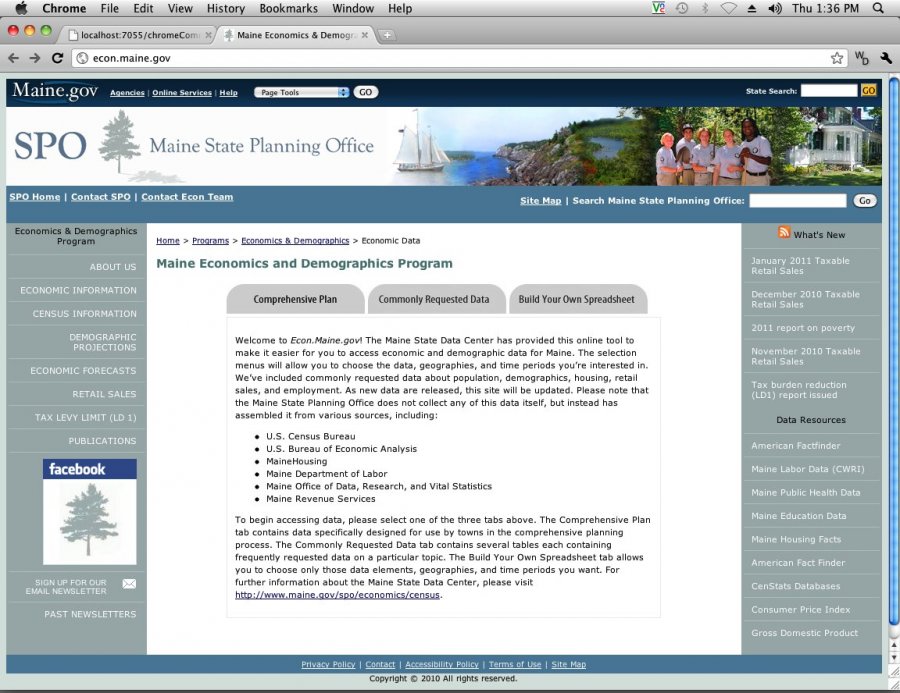900x693 pixels.
Task: Click the Terms of Use footer link
Action: 515,664
